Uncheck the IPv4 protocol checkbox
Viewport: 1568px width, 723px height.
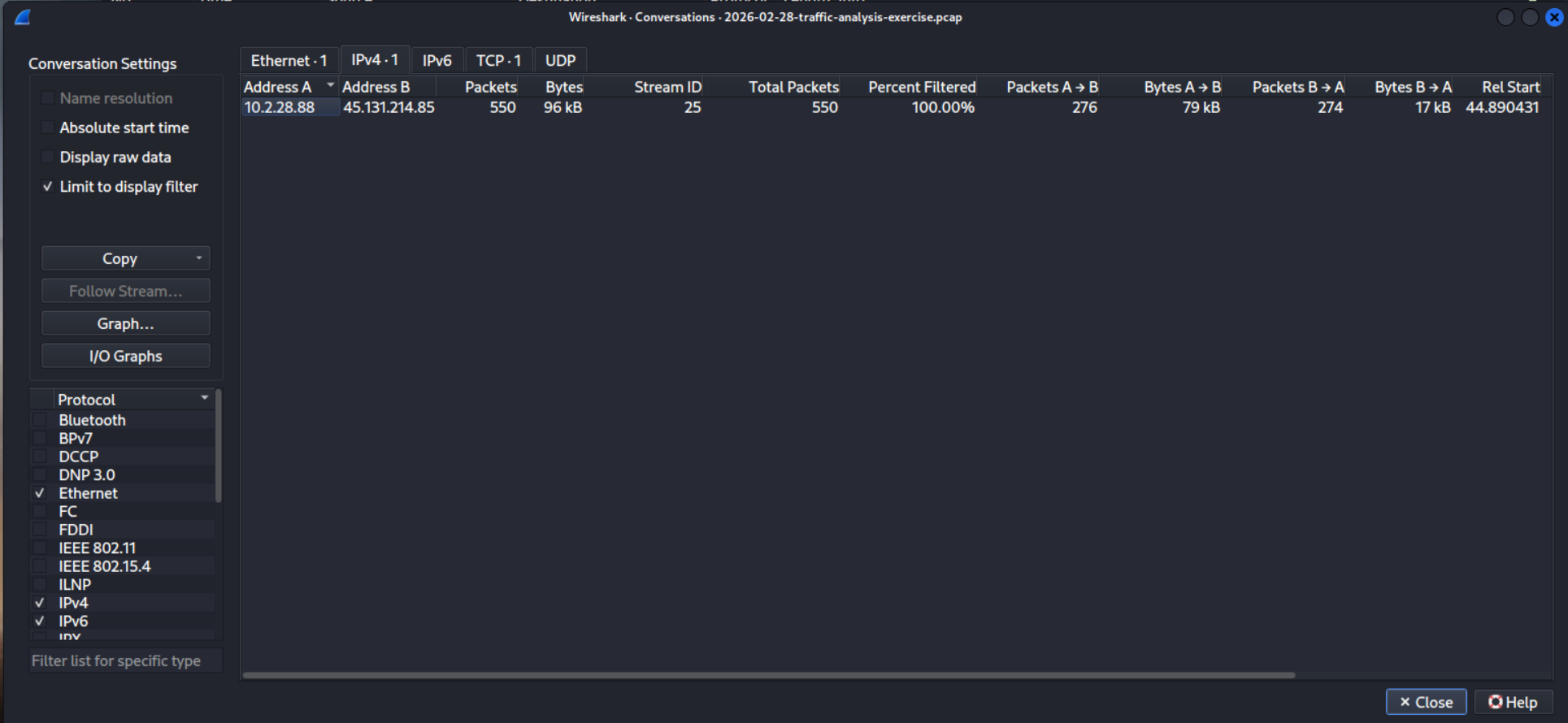coord(39,603)
